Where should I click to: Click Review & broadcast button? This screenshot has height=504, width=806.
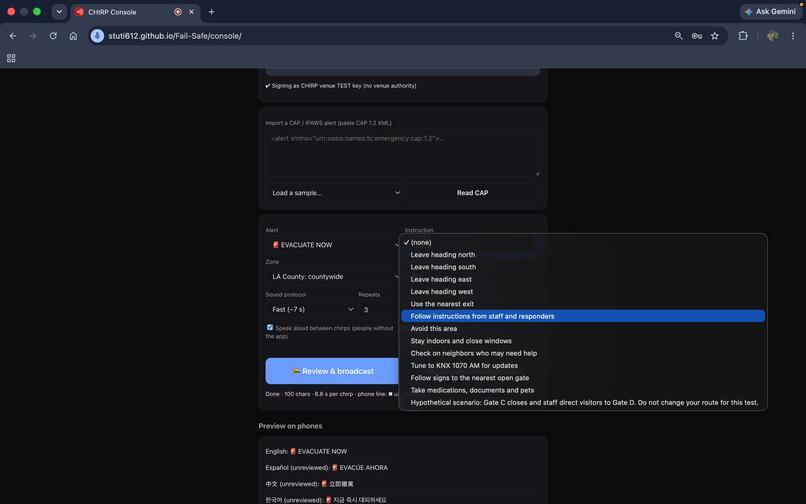click(333, 371)
